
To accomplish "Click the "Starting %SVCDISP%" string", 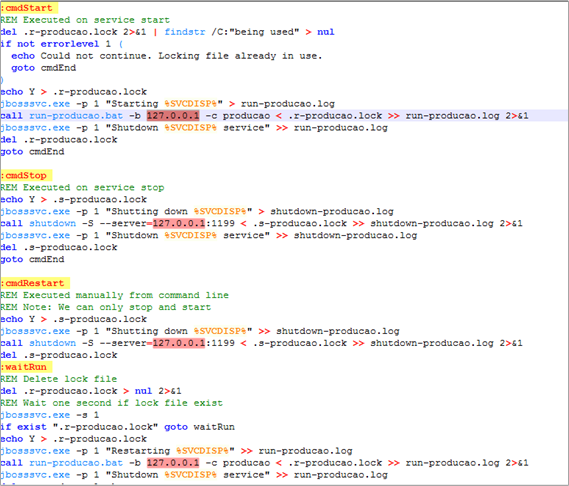I will pyautogui.click(x=164, y=104).
